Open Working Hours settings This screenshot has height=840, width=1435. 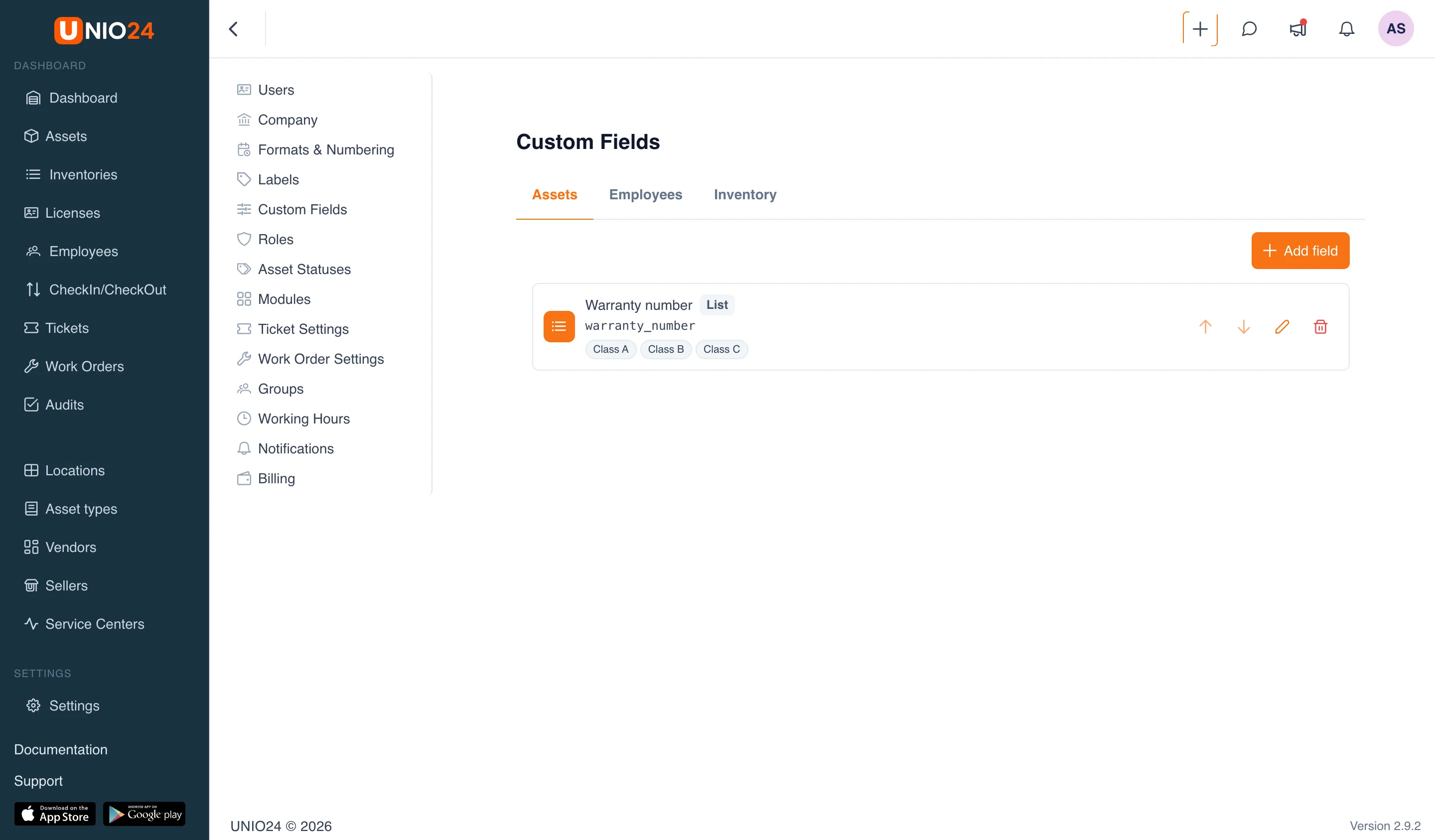coord(293,419)
